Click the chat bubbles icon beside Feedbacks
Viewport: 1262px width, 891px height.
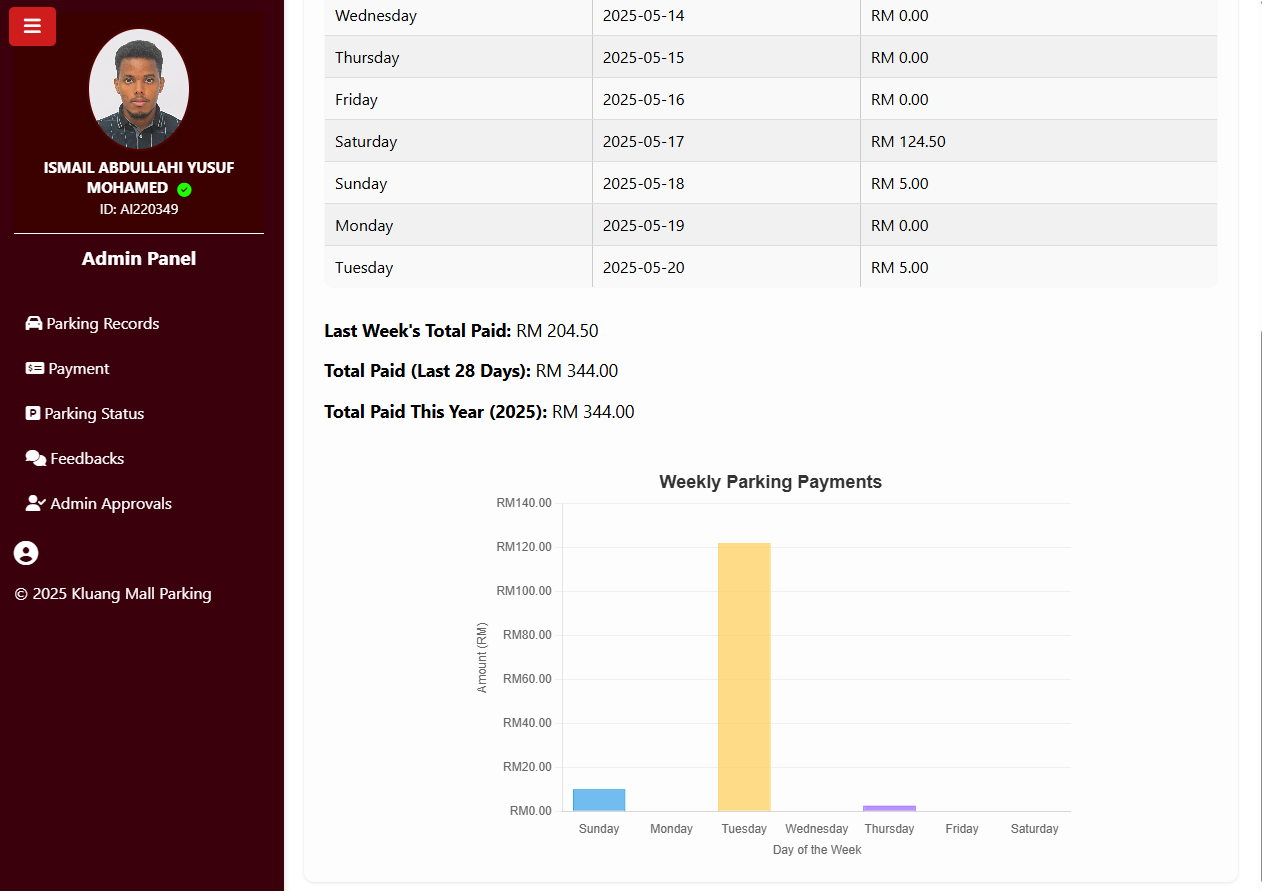(36, 458)
